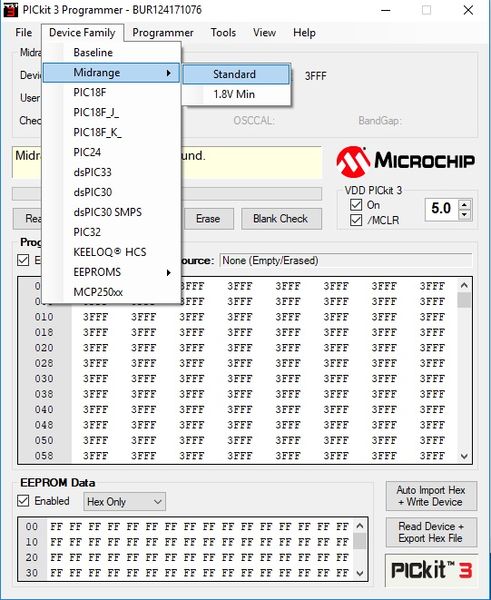Screen dimensions: 491x600
Task: Click the Microchip logo
Action: [x=406, y=160]
